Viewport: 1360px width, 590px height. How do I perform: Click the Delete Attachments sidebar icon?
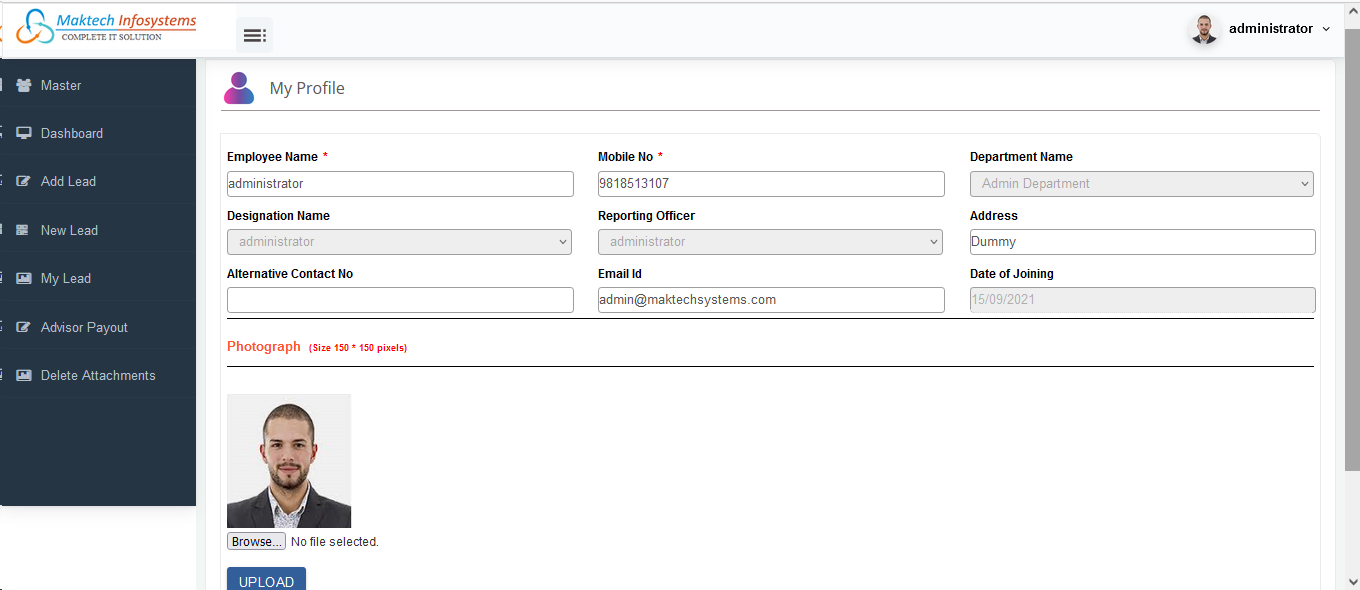[x=23, y=375]
